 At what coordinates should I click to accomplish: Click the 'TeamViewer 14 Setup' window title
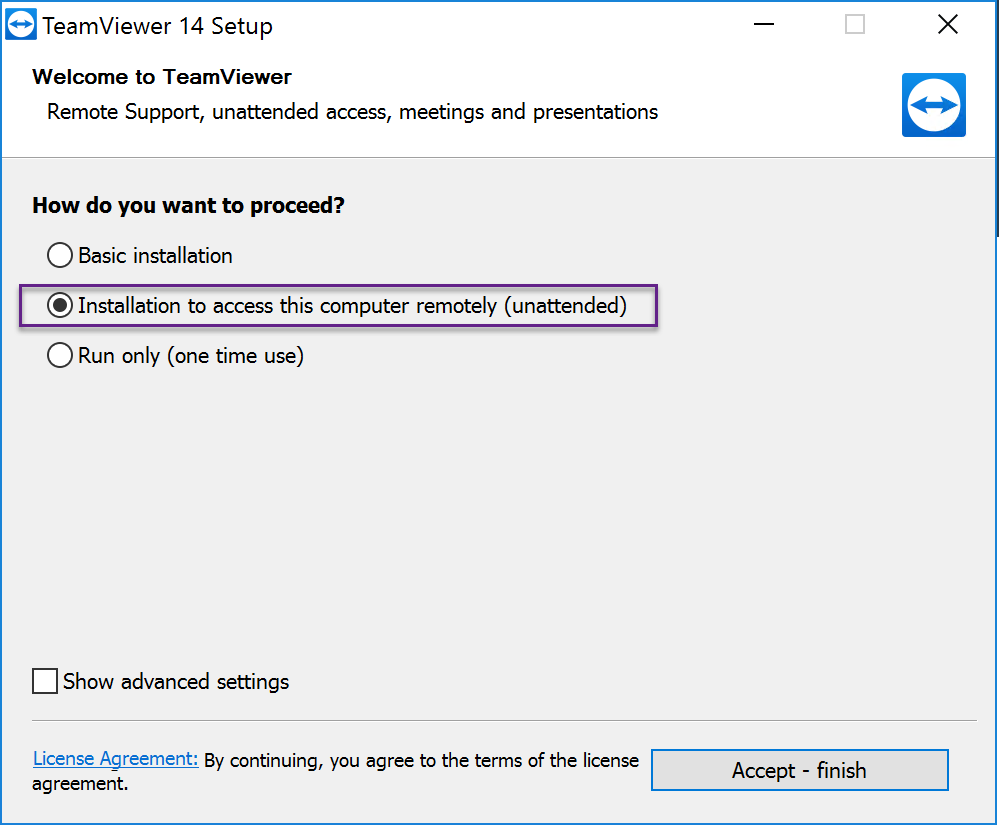(x=157, y=26)
